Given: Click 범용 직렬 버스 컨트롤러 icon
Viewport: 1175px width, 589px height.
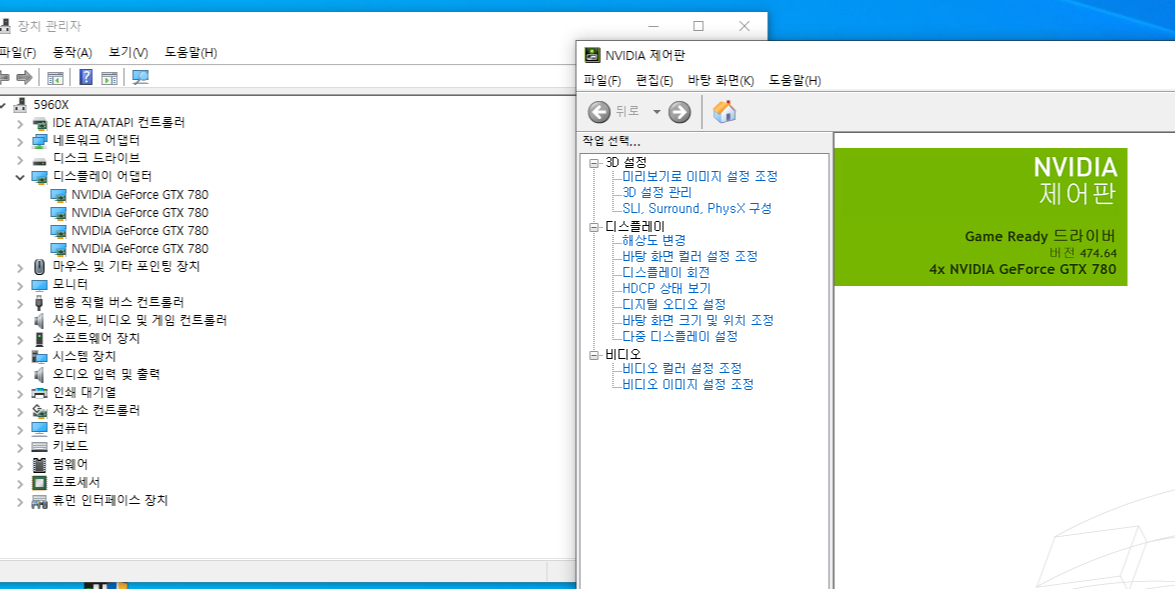Looking at the screenshot, I should (x=40, y=303).
